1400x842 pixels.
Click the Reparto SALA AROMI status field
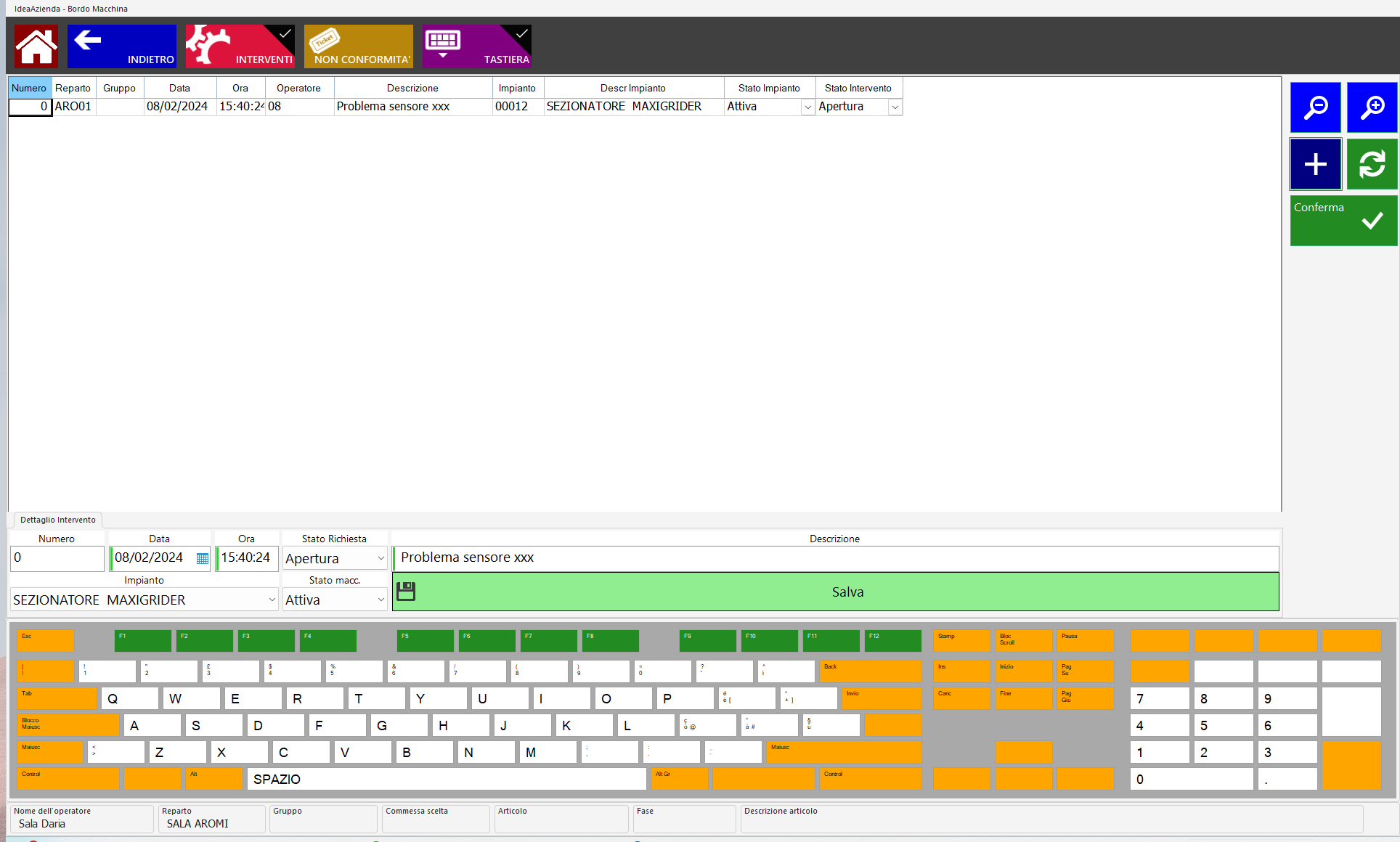tap(211, 819)
